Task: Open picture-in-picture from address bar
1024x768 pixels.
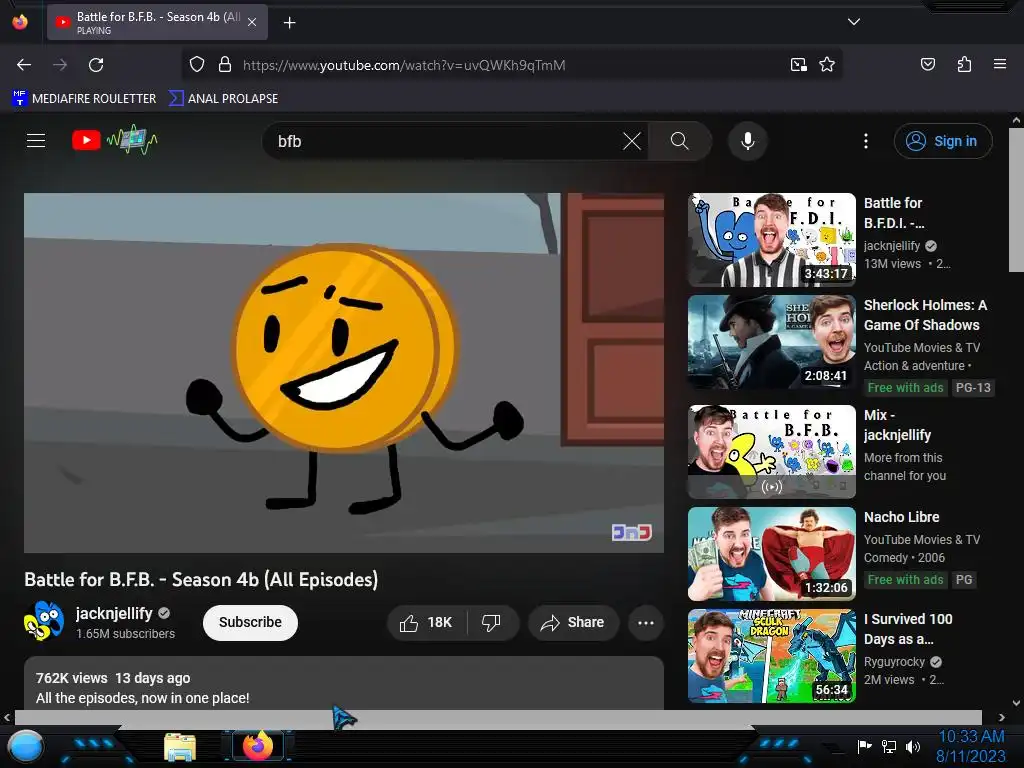Action: click(x=798, y=65)
